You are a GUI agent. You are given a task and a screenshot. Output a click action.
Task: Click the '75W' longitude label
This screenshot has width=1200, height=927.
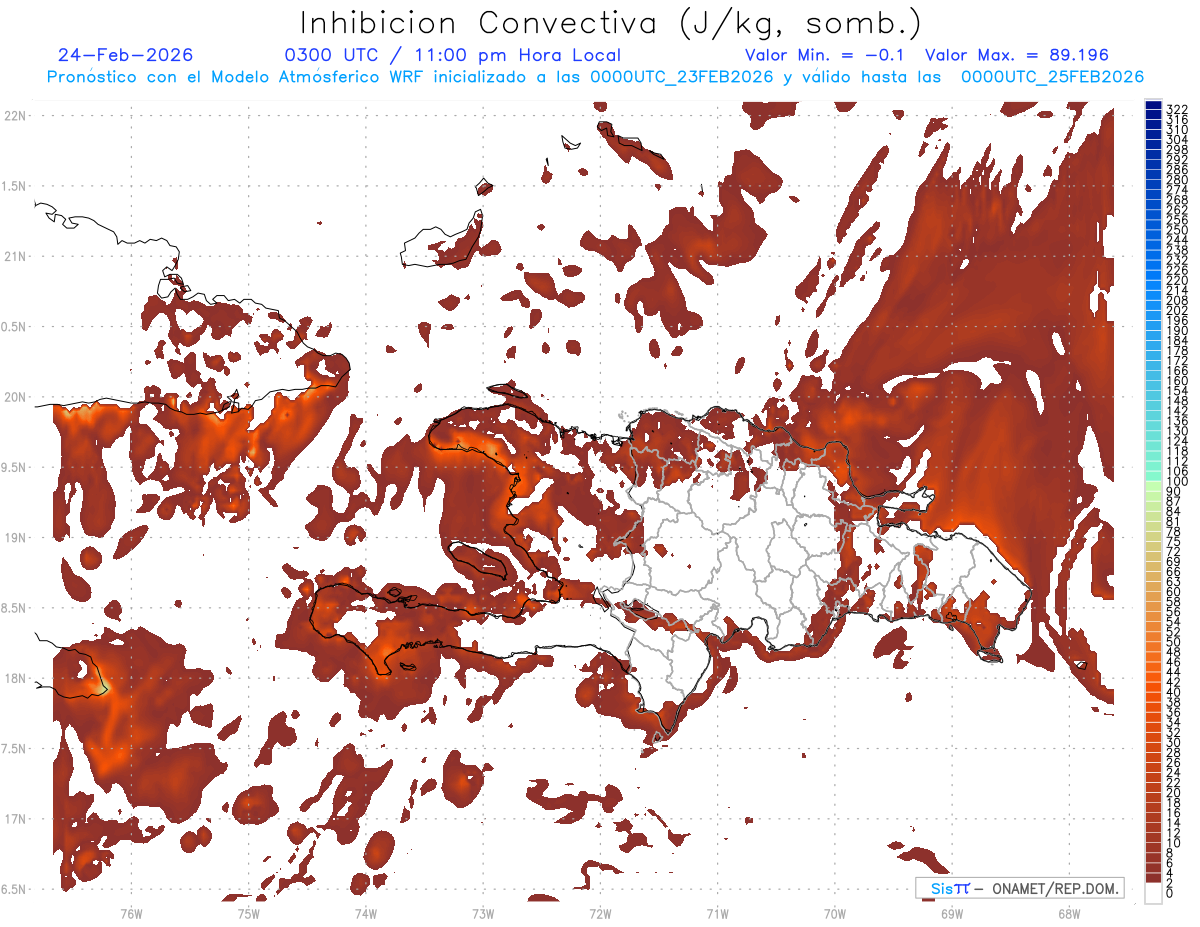click(x=248, y=914)
